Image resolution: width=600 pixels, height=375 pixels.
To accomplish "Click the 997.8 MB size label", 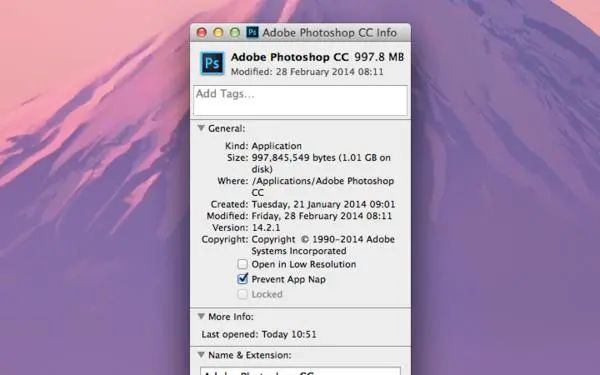I will (x=379, y=57).
